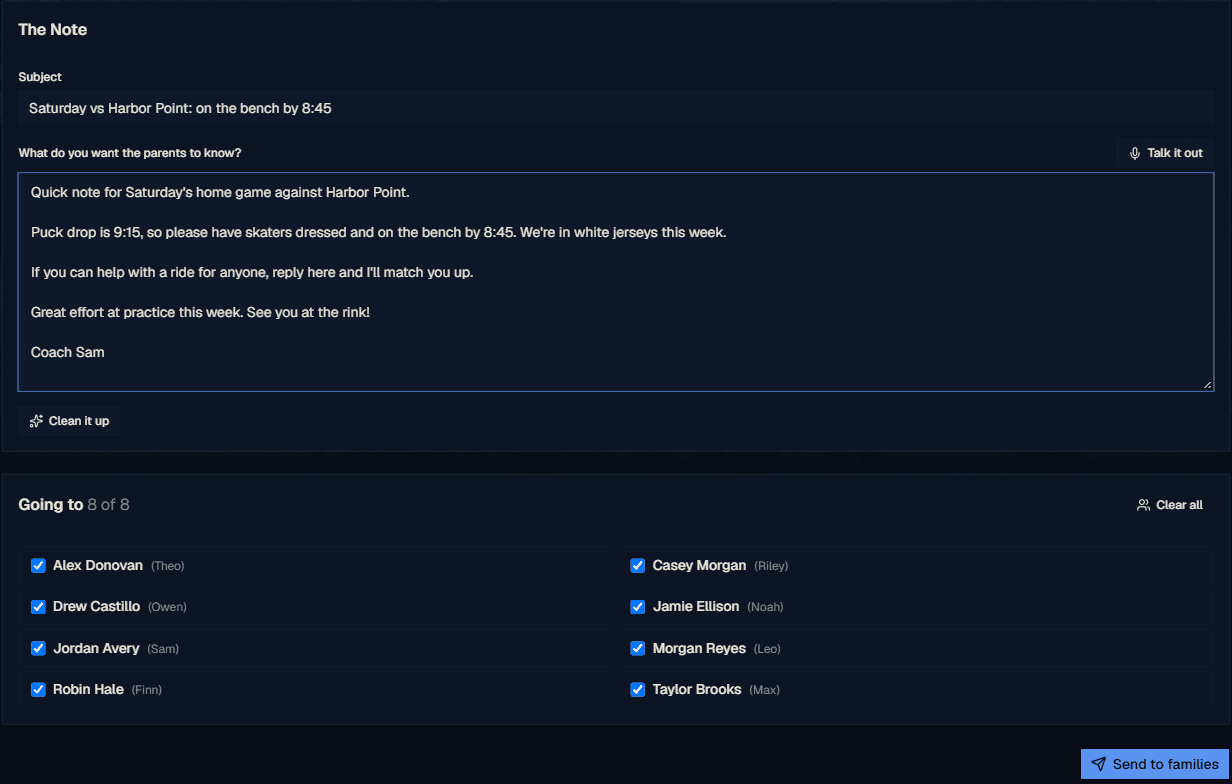Viewport: 1232px width, 784px height.
Task: Click the child name "(Theo)"
Action: coord(168,566)
